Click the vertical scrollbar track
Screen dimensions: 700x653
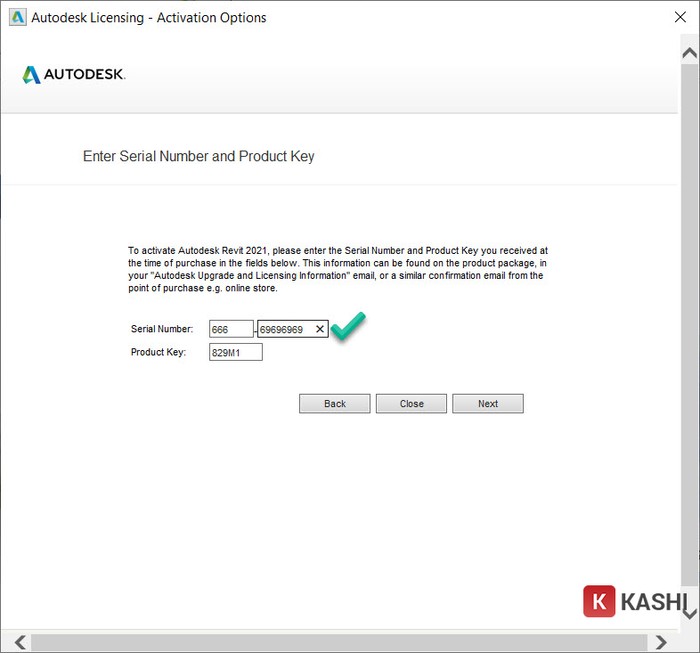click(x=688, y=330)
